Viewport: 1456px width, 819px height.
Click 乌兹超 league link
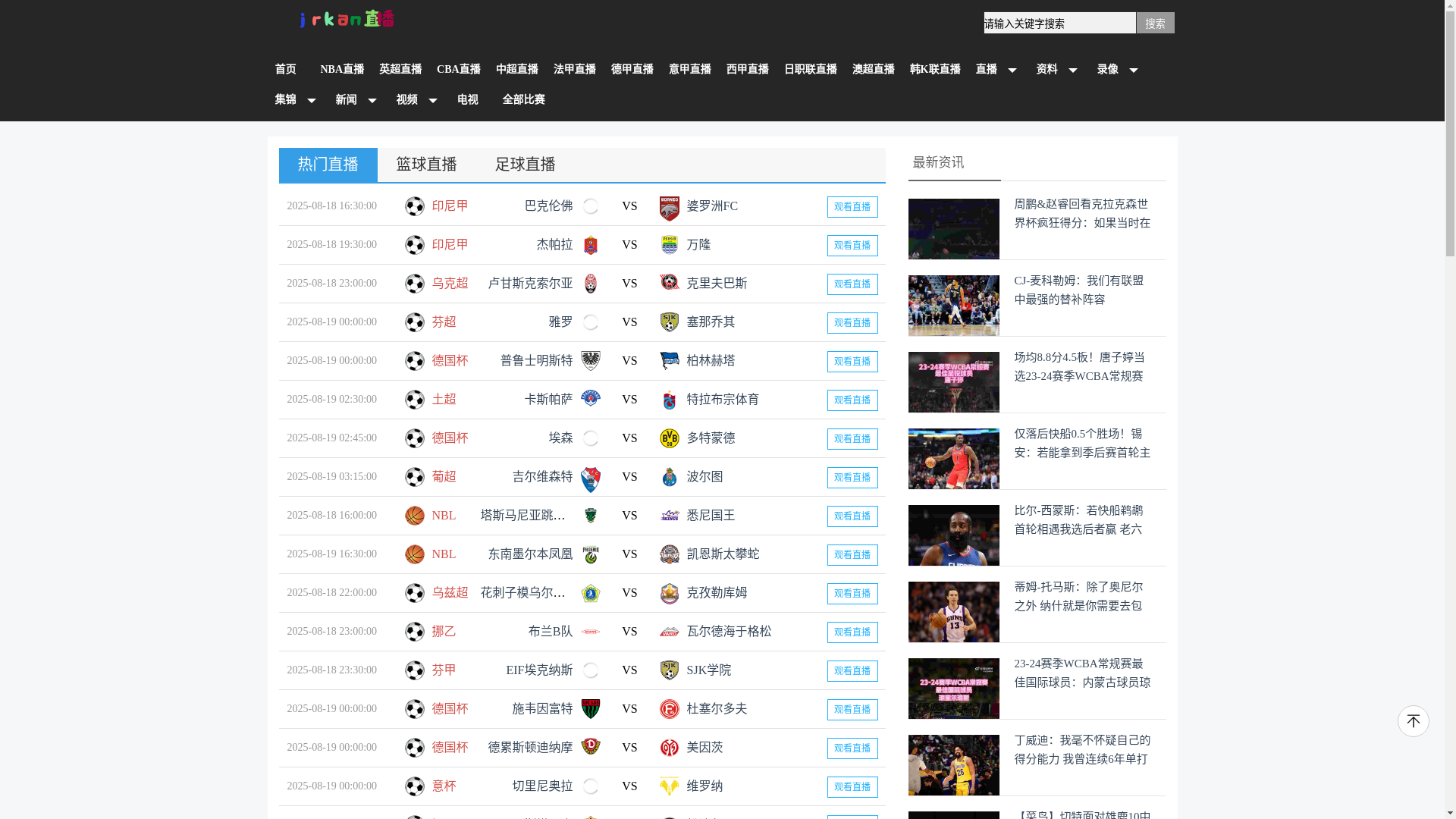pos(450,593)
